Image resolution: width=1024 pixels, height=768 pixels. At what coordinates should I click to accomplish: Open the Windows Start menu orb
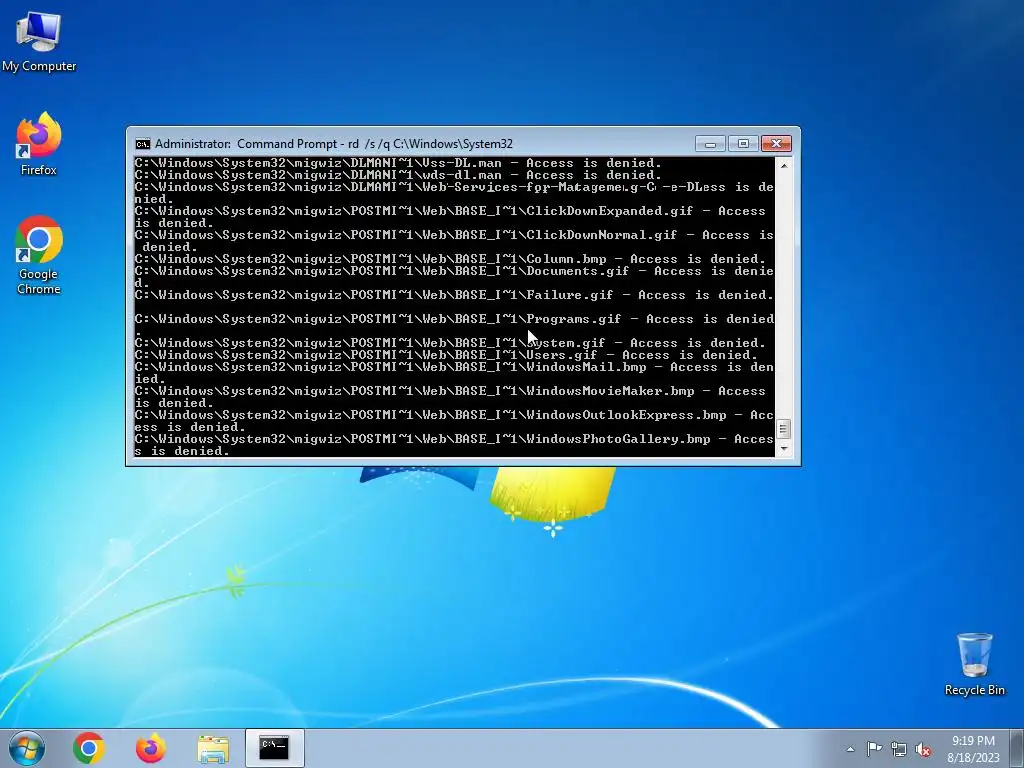[27, 748]
